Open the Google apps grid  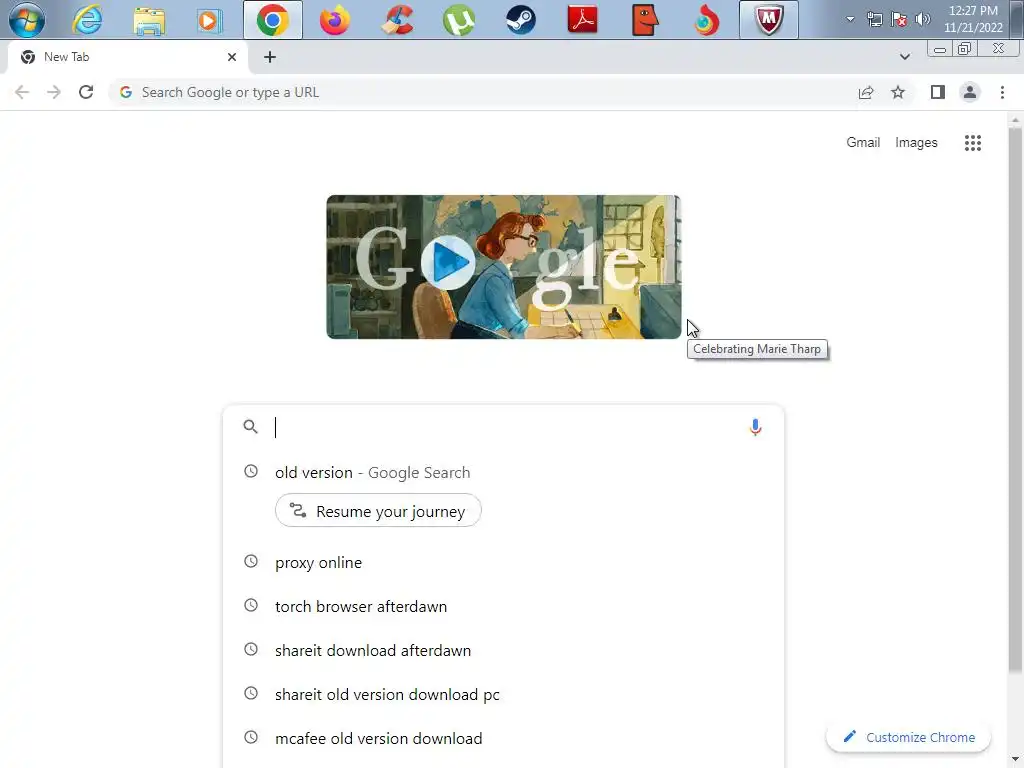point(972,142)
